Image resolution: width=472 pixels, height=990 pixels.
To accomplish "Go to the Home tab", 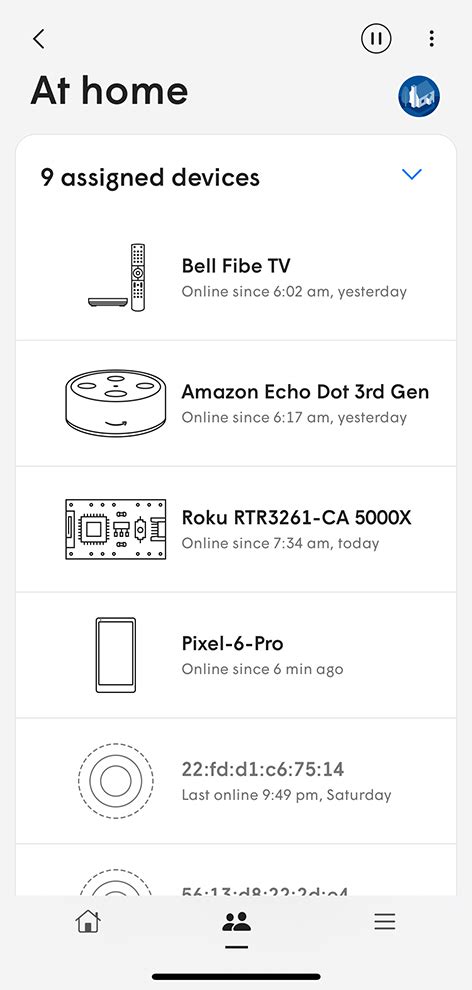I will tap(88, 921).
